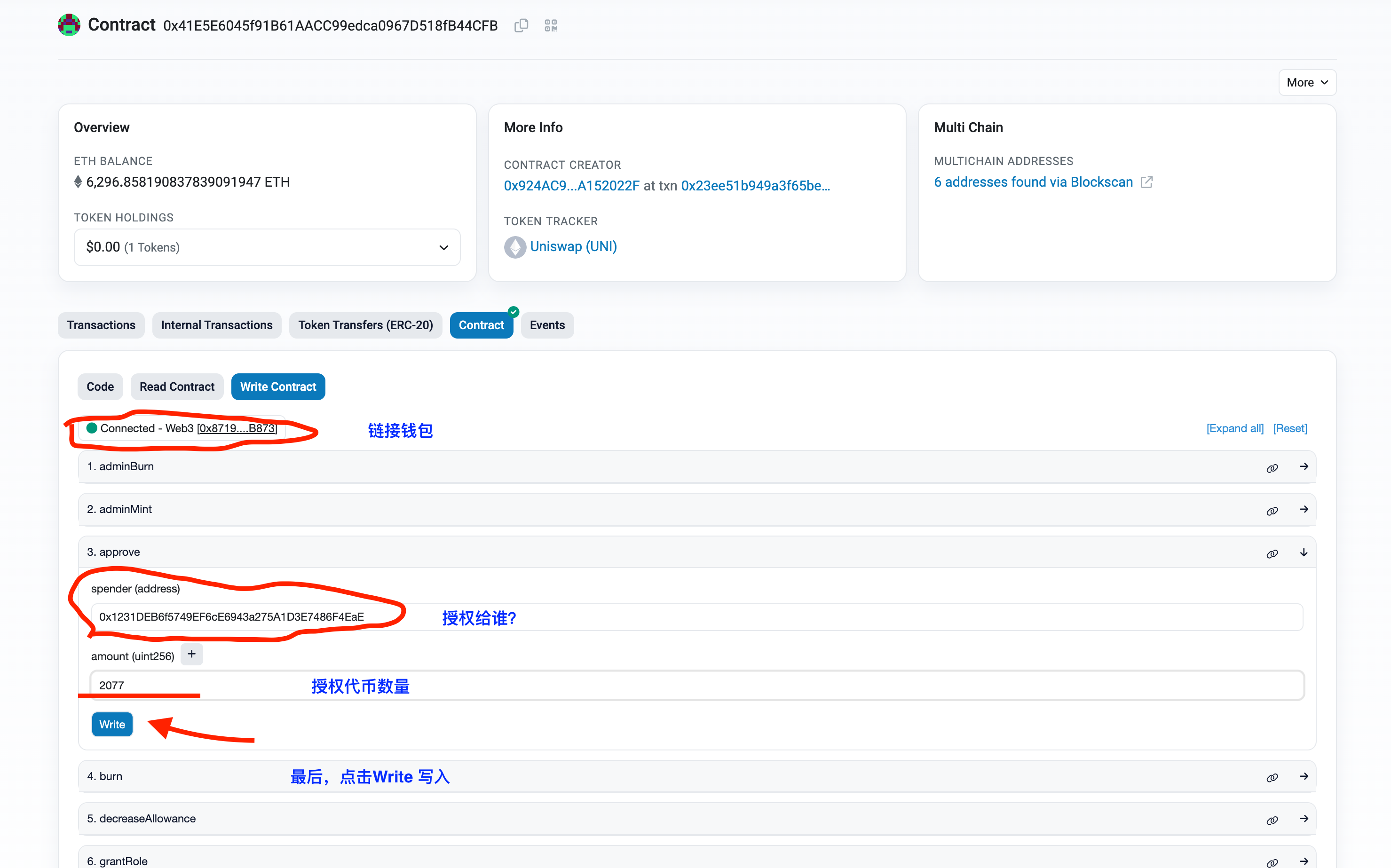Show the QR code for the contract address

tap(551, 25)
